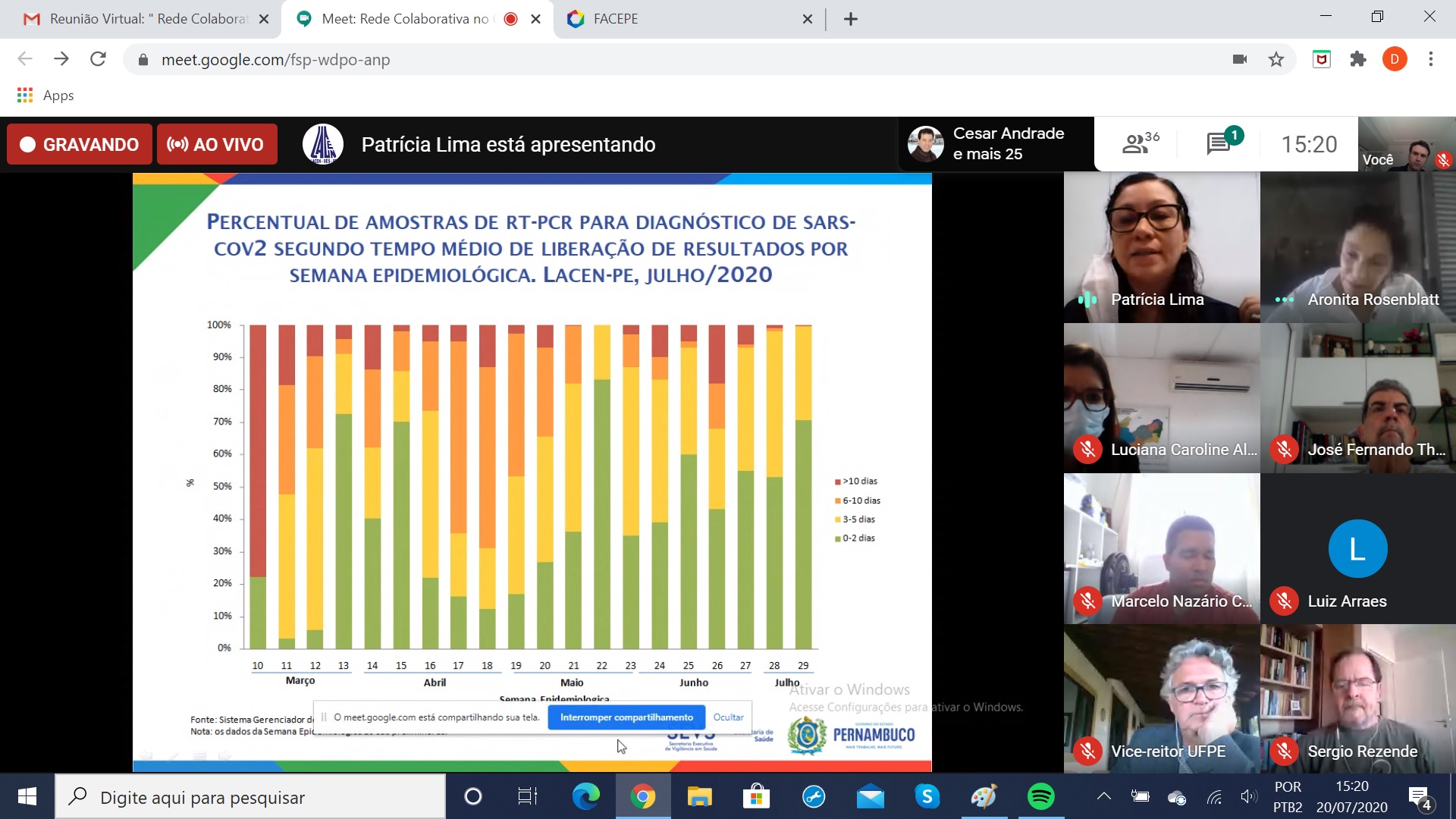
Task: Open File Explorer from taskbar
Action: point(699,797)
